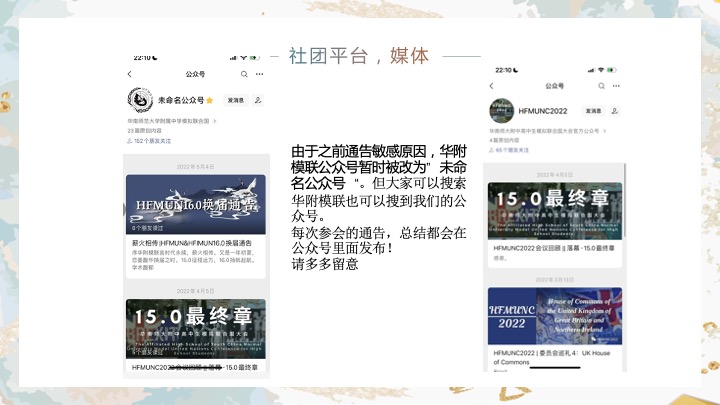Click the HFMUNC2022 account avatar
Screen dimensions: 720x405
(501, 111)
